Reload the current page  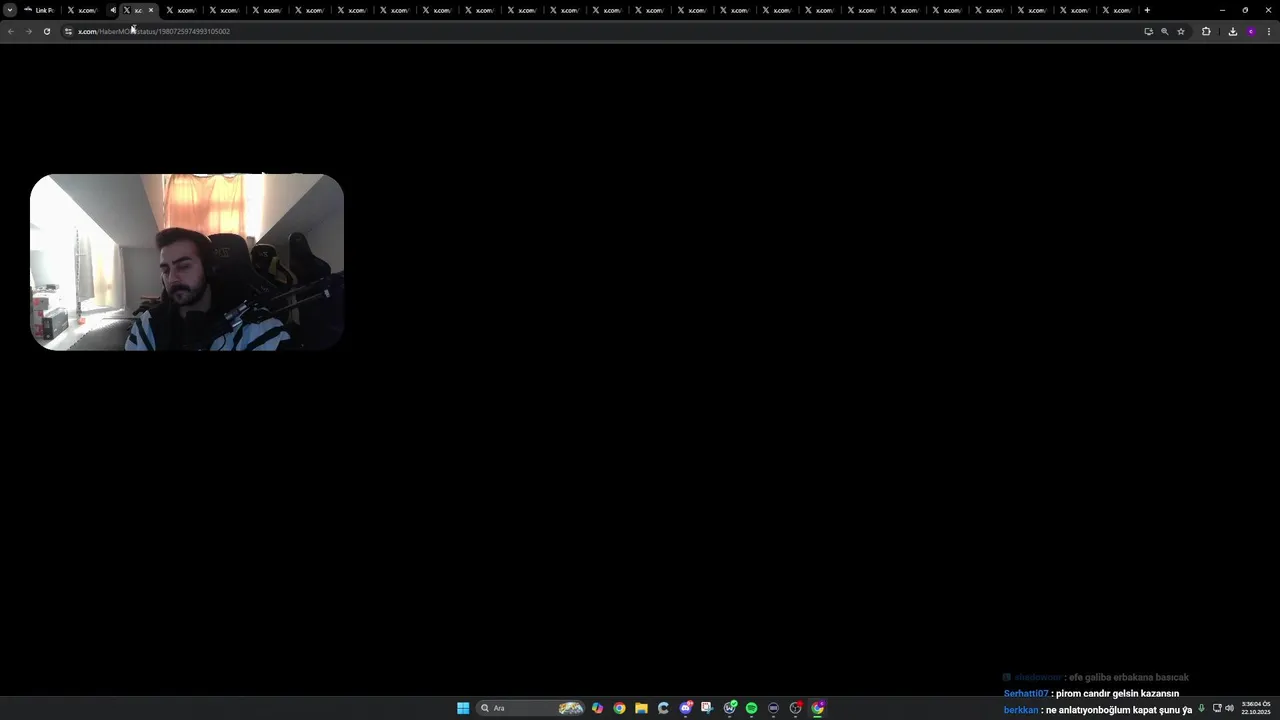click(x=46, y=31)
